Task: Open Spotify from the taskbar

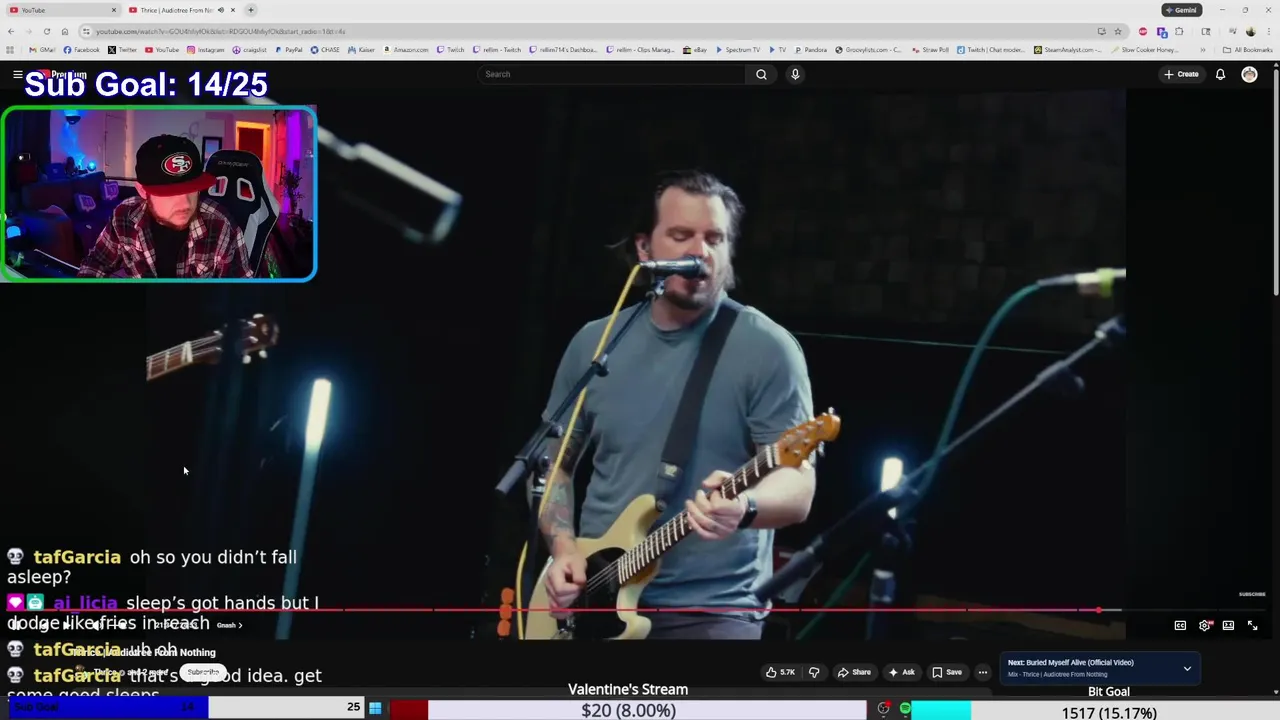Action: click(905, 708)
